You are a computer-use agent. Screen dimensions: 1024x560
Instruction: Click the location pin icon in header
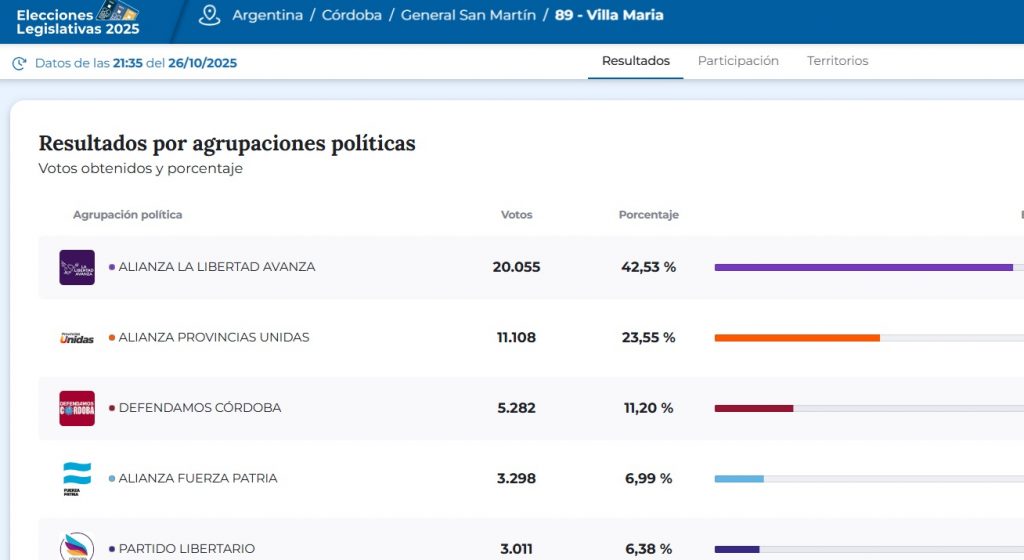pyautogui.click(x=209, y=15)
